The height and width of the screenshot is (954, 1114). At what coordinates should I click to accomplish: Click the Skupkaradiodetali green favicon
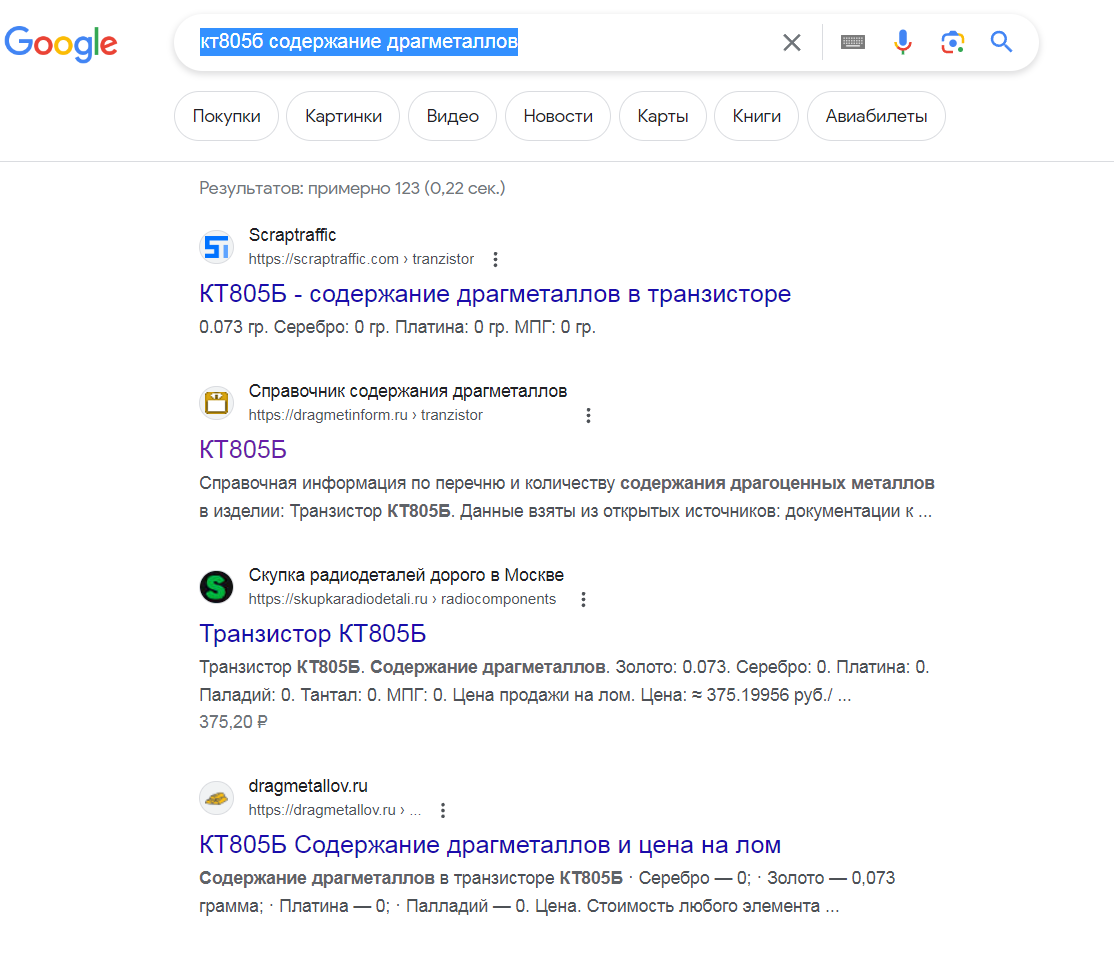(216, 587)
